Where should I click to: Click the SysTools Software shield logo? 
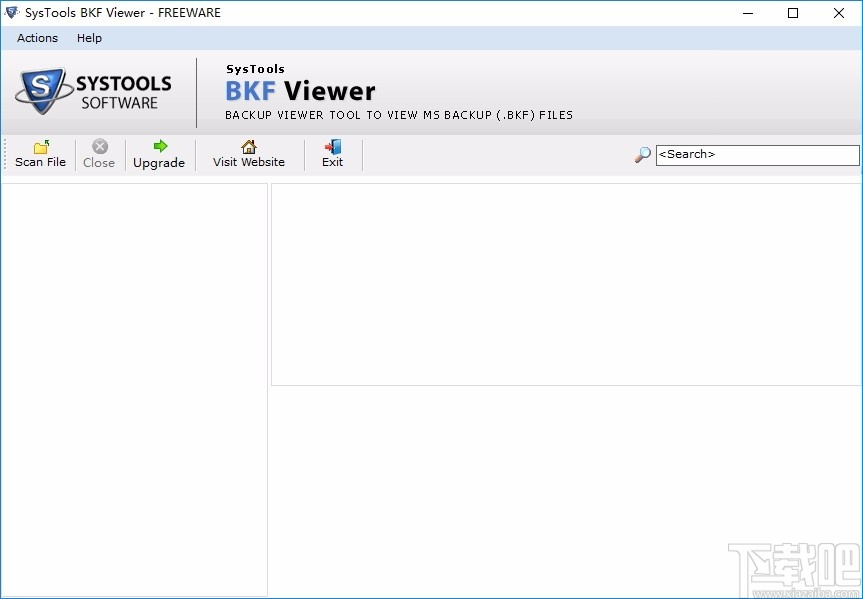point(40,90)
